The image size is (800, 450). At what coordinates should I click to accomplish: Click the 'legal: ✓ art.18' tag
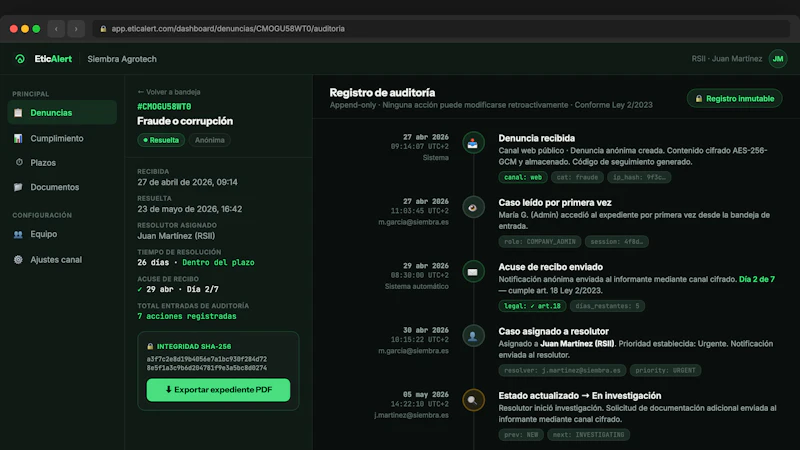tap(532, 306)
